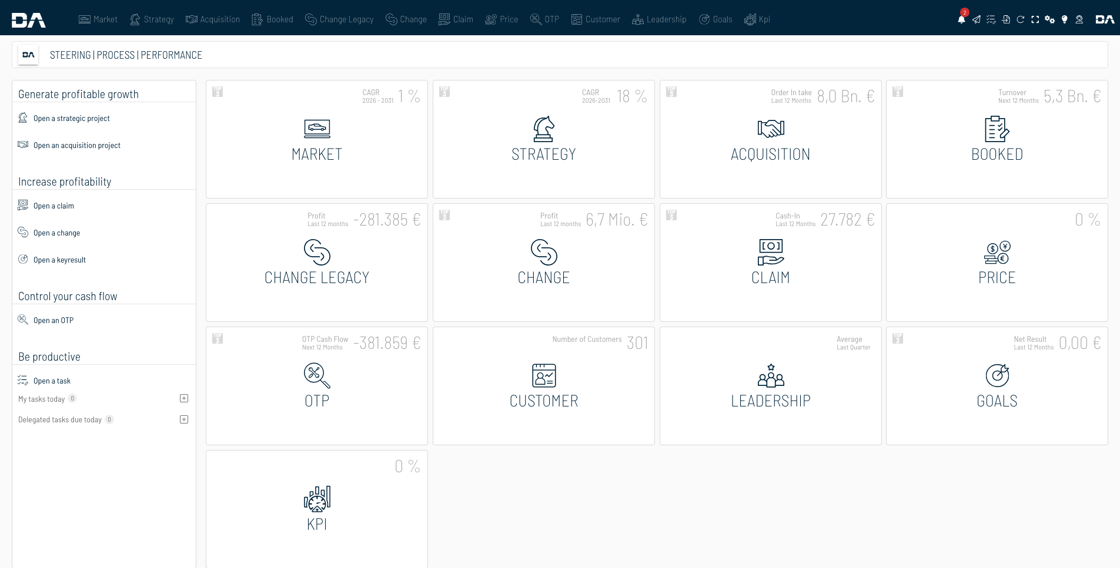Expand My tasks today with plus box
Image resolution: width=1120 pixels, height=568 pixels.
184,399
